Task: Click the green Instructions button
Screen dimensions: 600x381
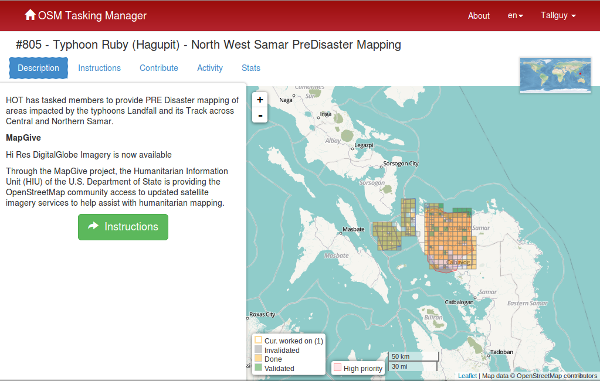Action: [123, 227]
